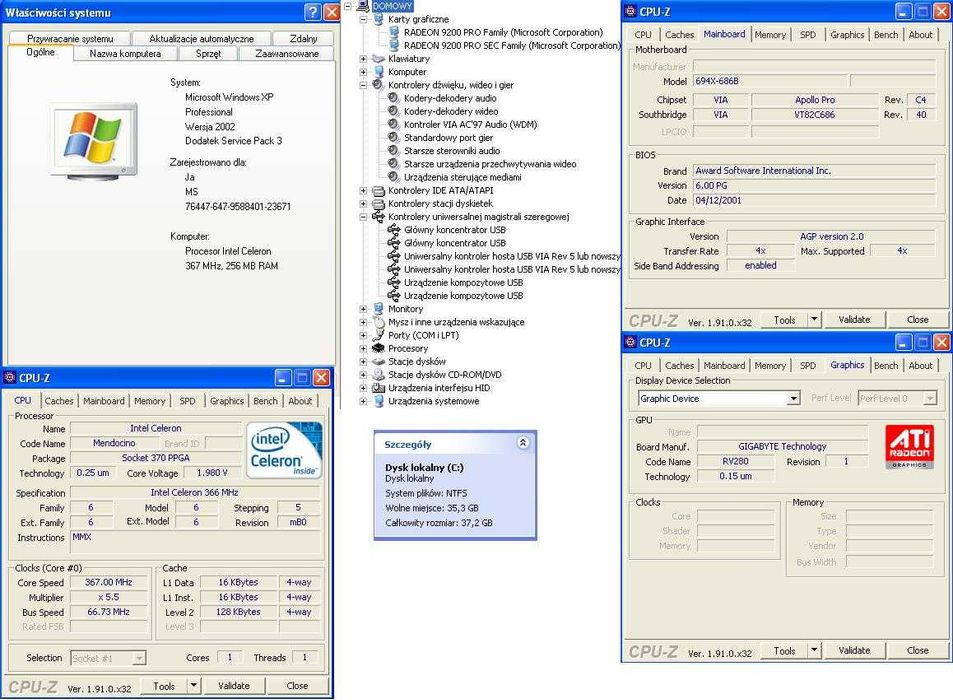Click the Standardowy port gier icon
This screenshot has height=700, width=953.
tap(394, 138)
